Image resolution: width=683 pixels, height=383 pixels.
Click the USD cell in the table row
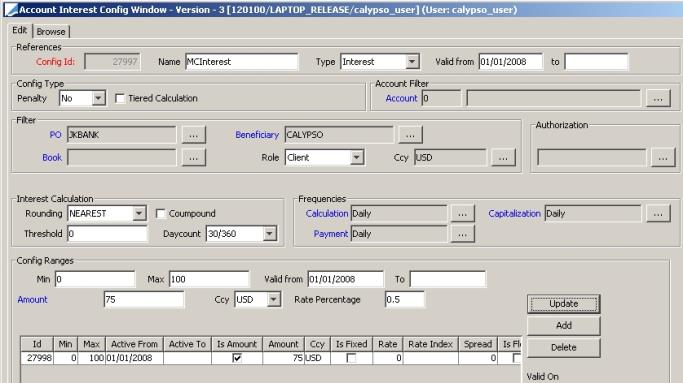pos(318,358)
